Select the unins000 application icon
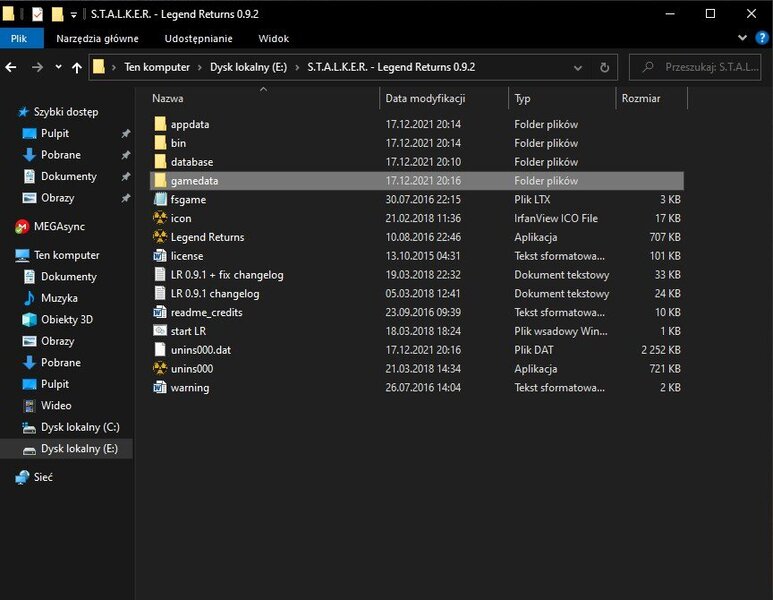The width and height of the screenshot is (773, 600). click(x=160, y=369)
